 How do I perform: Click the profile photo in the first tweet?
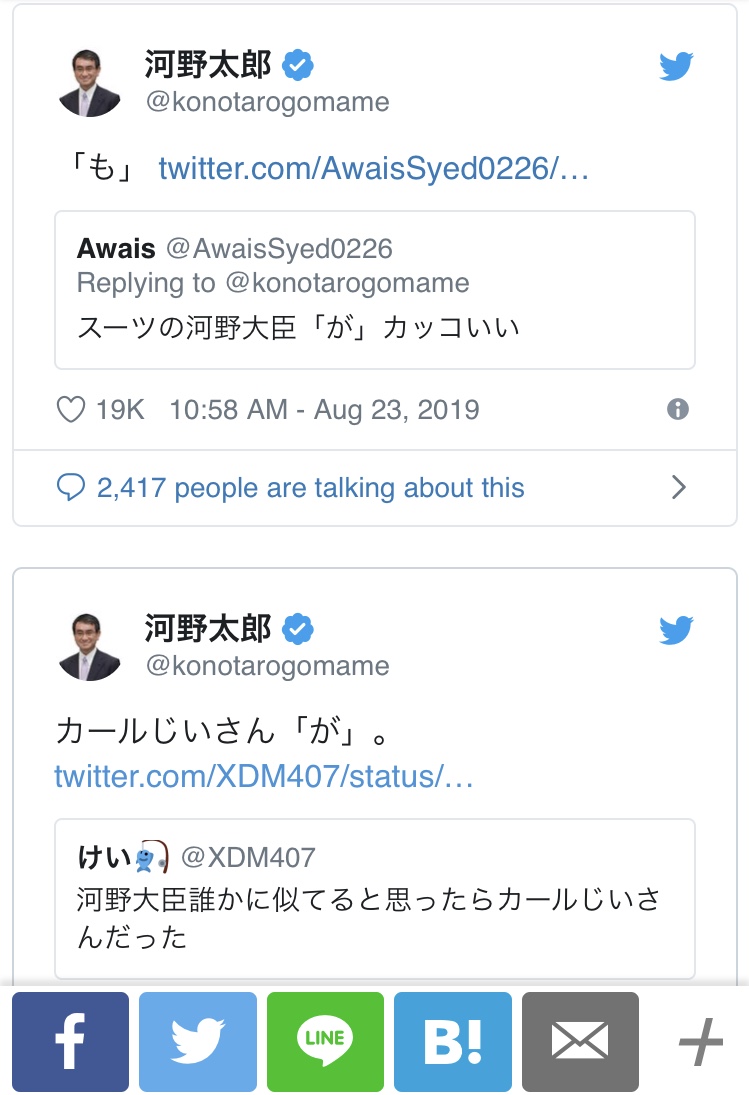point(89,83)
